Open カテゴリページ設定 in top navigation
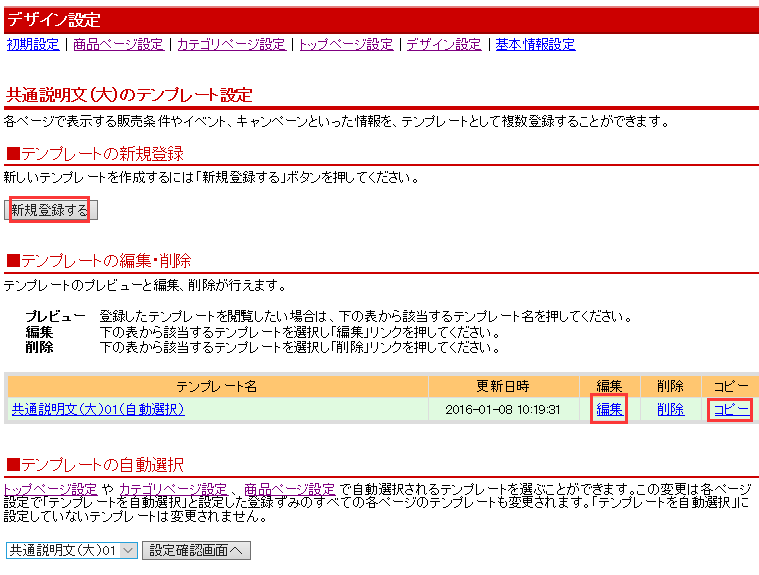759x575 pixels. pyautogui.click(x=232, y=45)
